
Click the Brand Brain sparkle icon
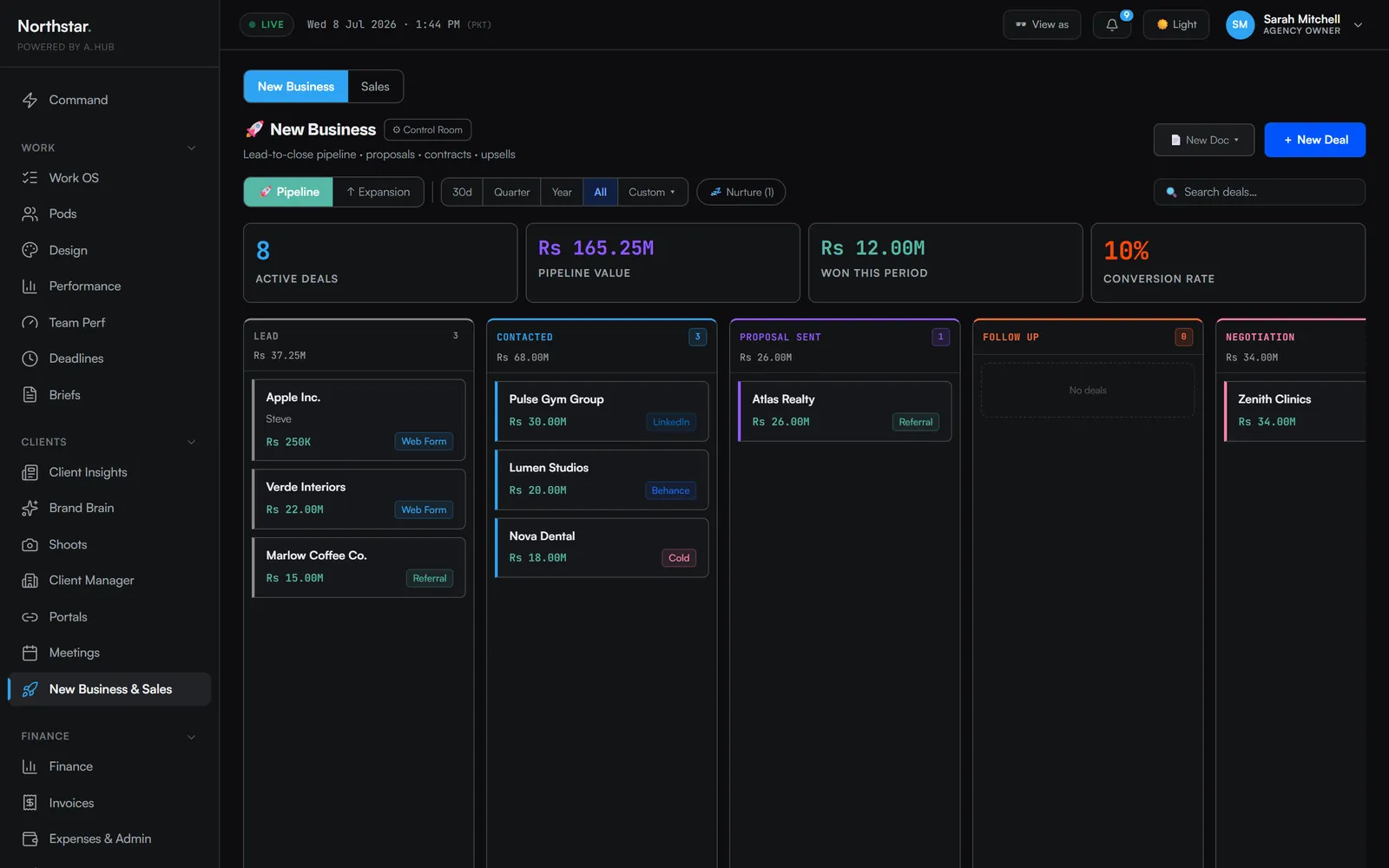click(30, 508)
